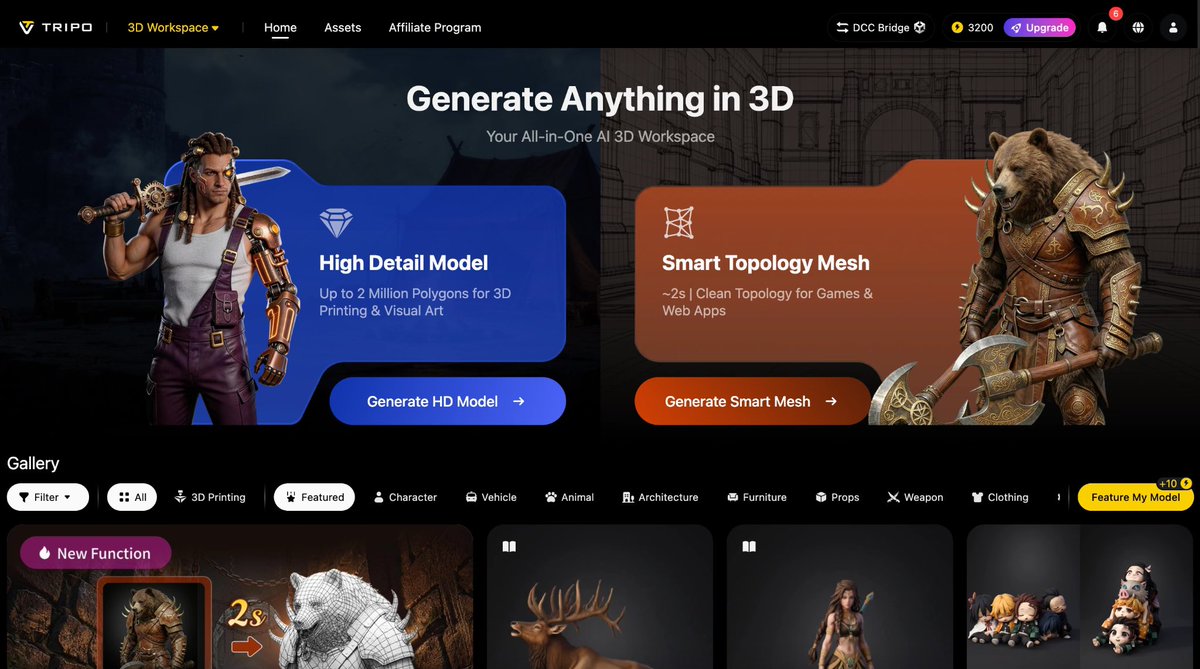Screen dimensions: 1200x669
Task: Click the Gallery heading
Action: (33, 463)
